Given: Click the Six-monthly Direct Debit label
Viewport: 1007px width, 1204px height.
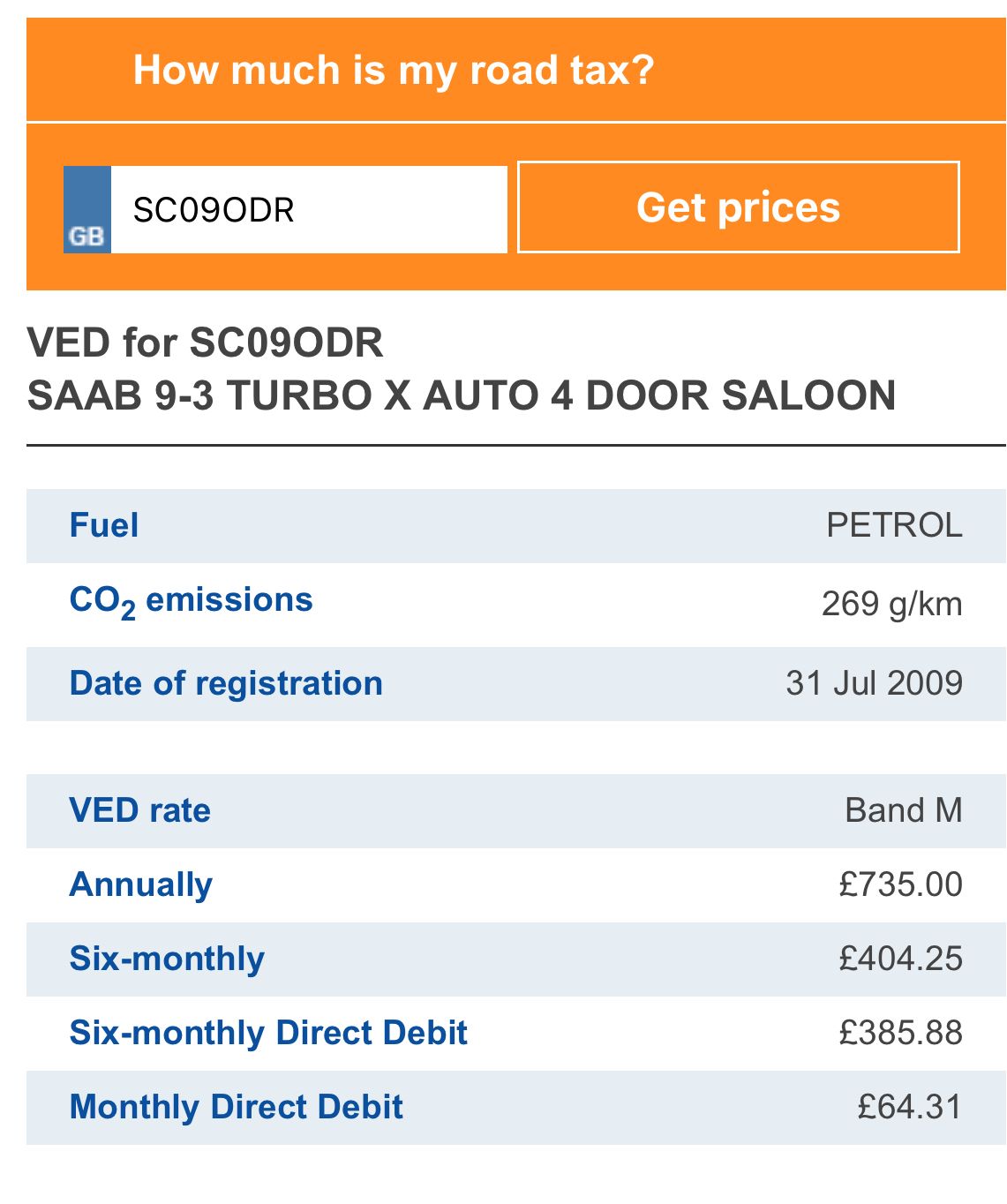Looking at the screenshot, I should pyautogui.click(x=268, y=1034).
